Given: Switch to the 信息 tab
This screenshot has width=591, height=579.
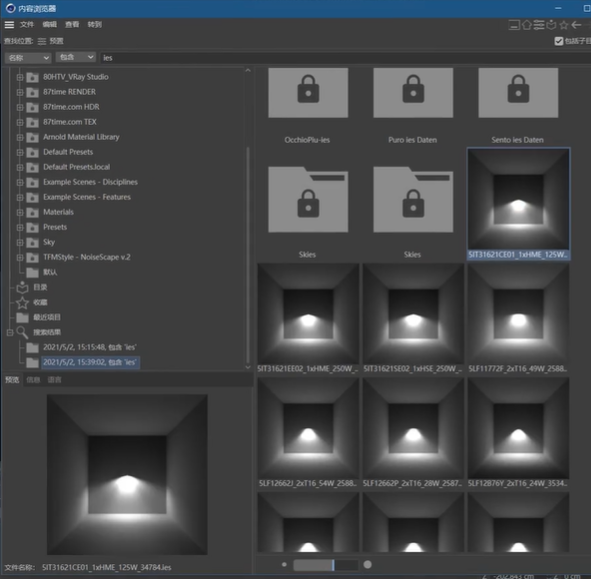Looking at the screenshot, I should [x=33, y=380].
